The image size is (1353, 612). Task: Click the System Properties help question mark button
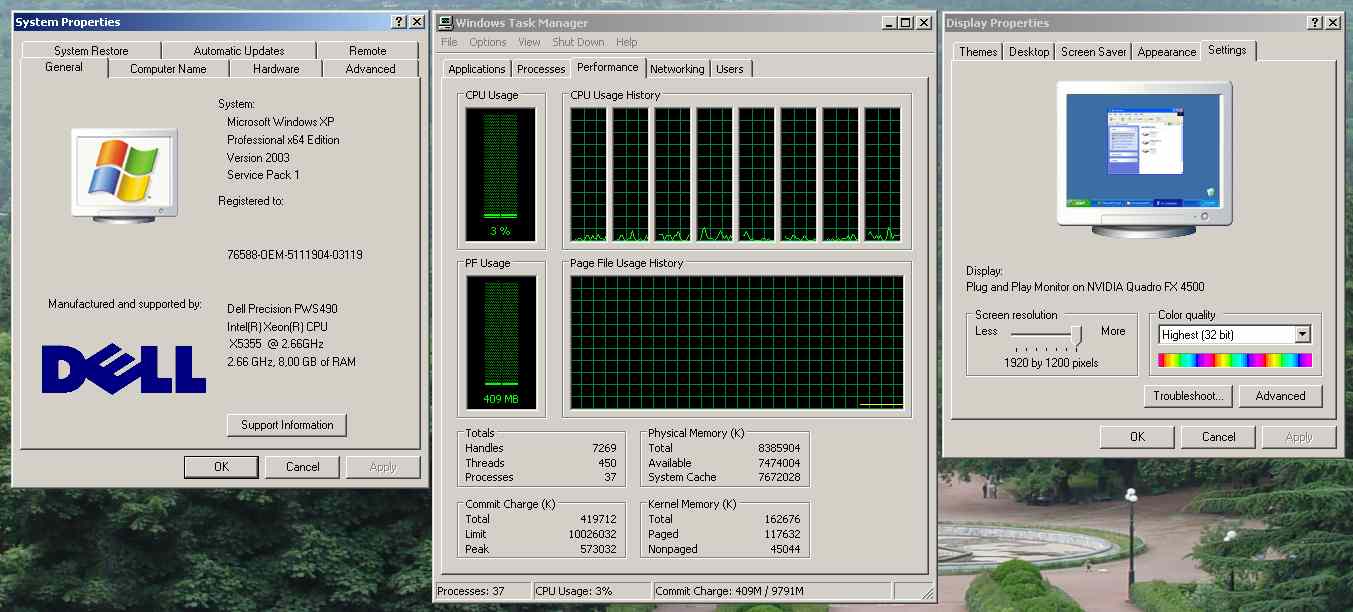(x=399, y=22)
